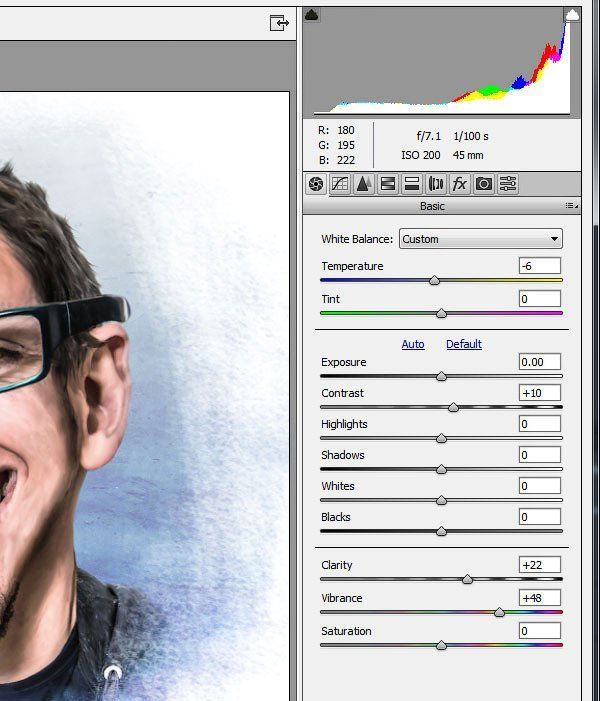Click the Exposure value field
600x701 pixels.
pyautogui.click(x=540, y=362)
